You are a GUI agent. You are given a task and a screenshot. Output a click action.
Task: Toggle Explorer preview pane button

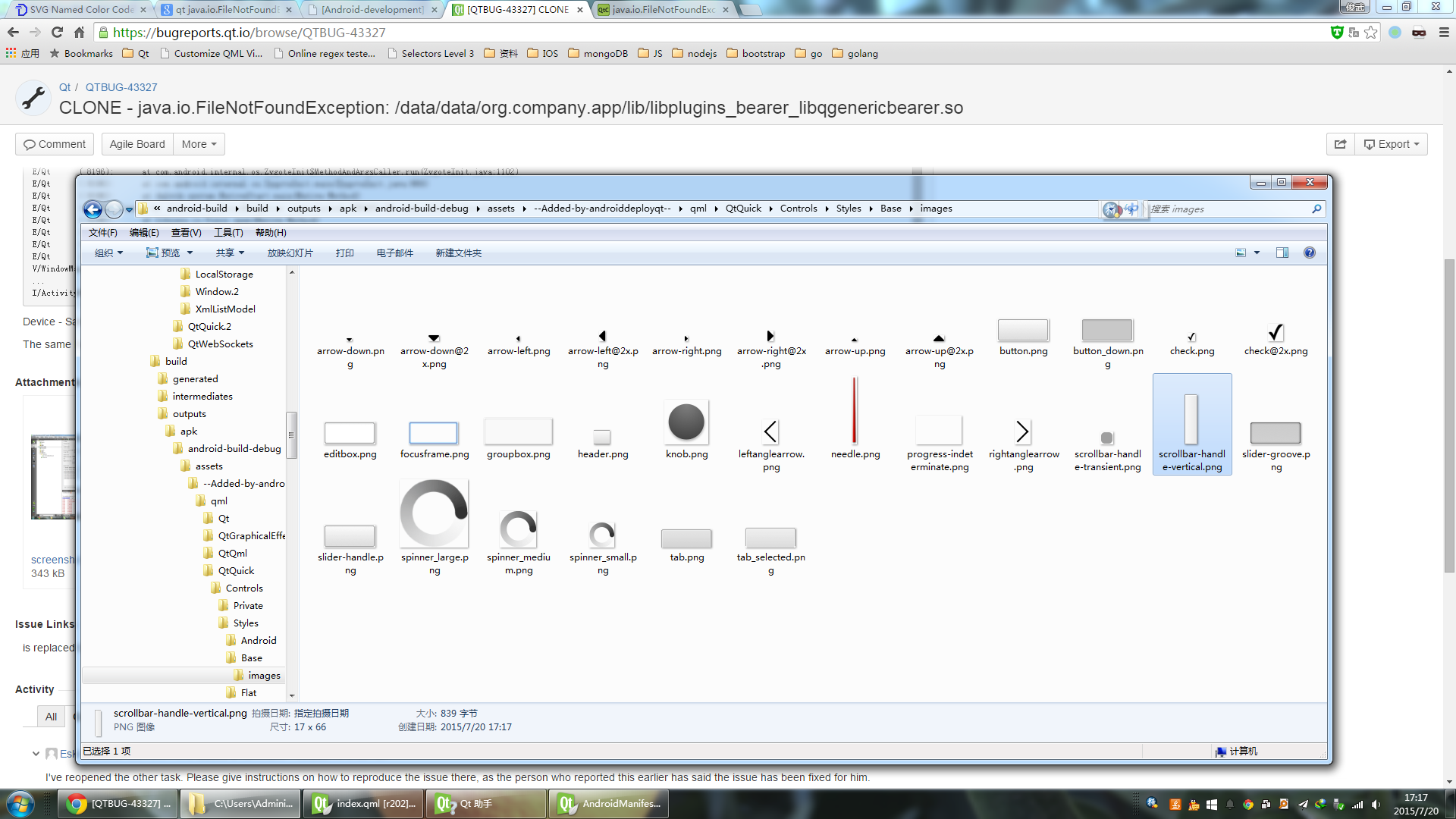click(x=1282, y=253)
